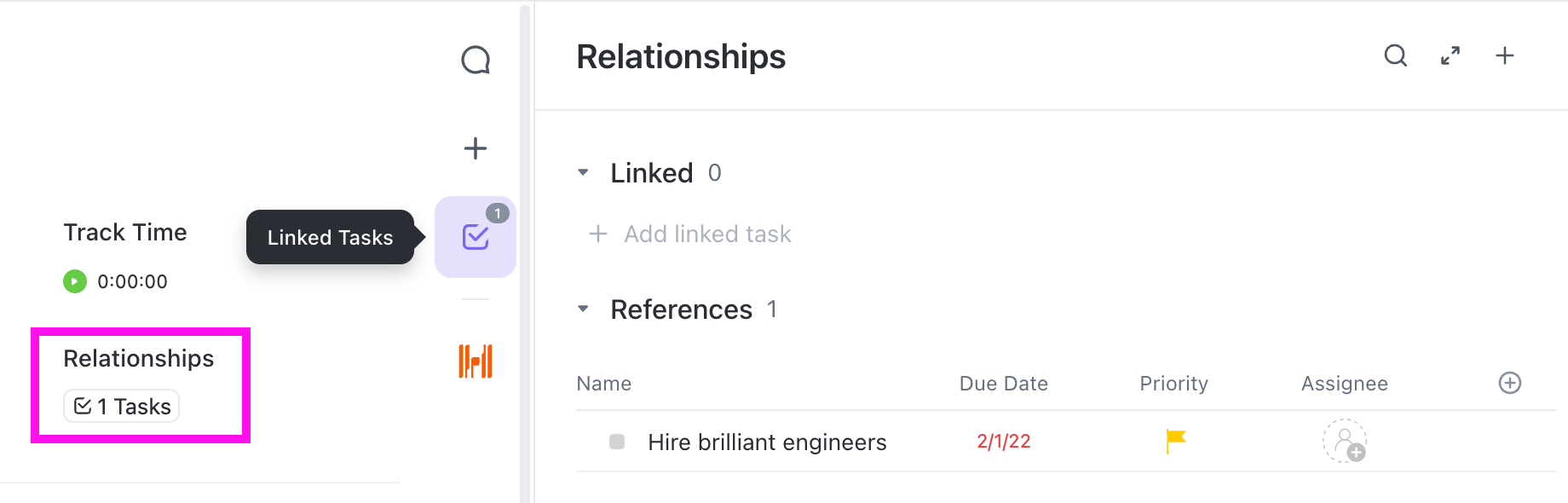Select the Linked Tasks sidebar icon

click(475, 237)
